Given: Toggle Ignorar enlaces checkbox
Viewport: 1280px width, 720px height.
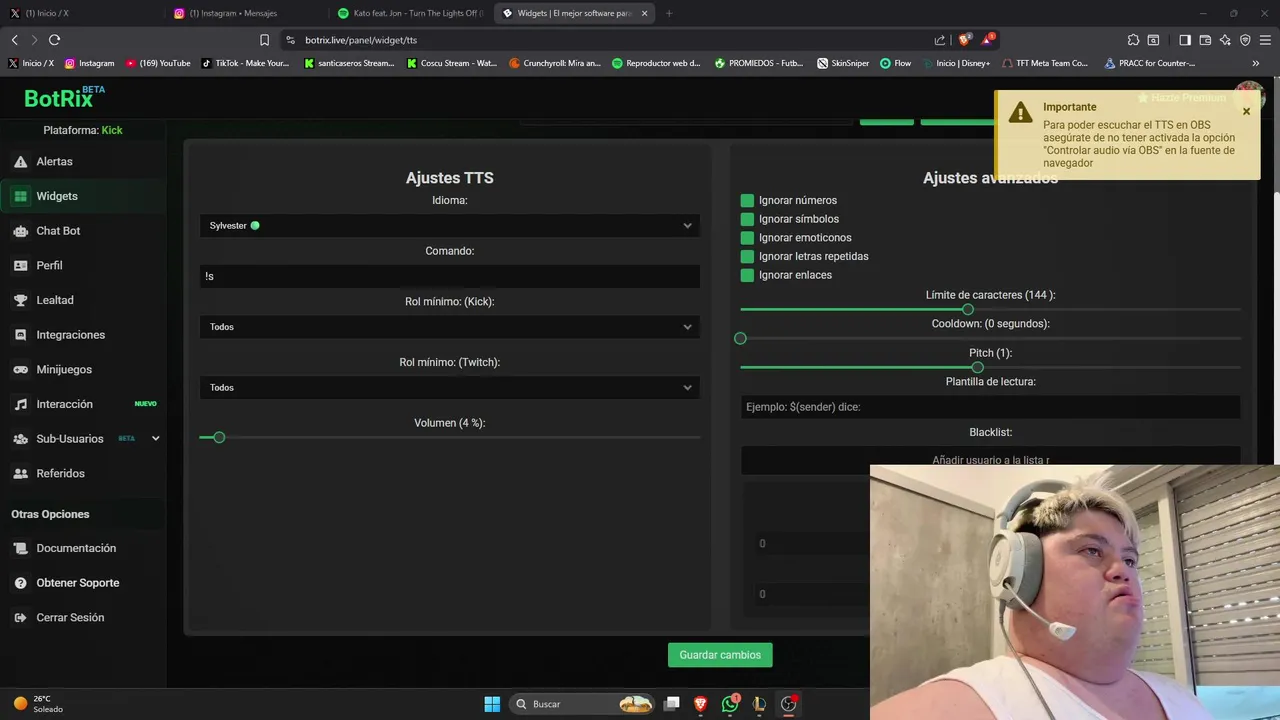Looking at the screenshot, I should tap(747, 275).
